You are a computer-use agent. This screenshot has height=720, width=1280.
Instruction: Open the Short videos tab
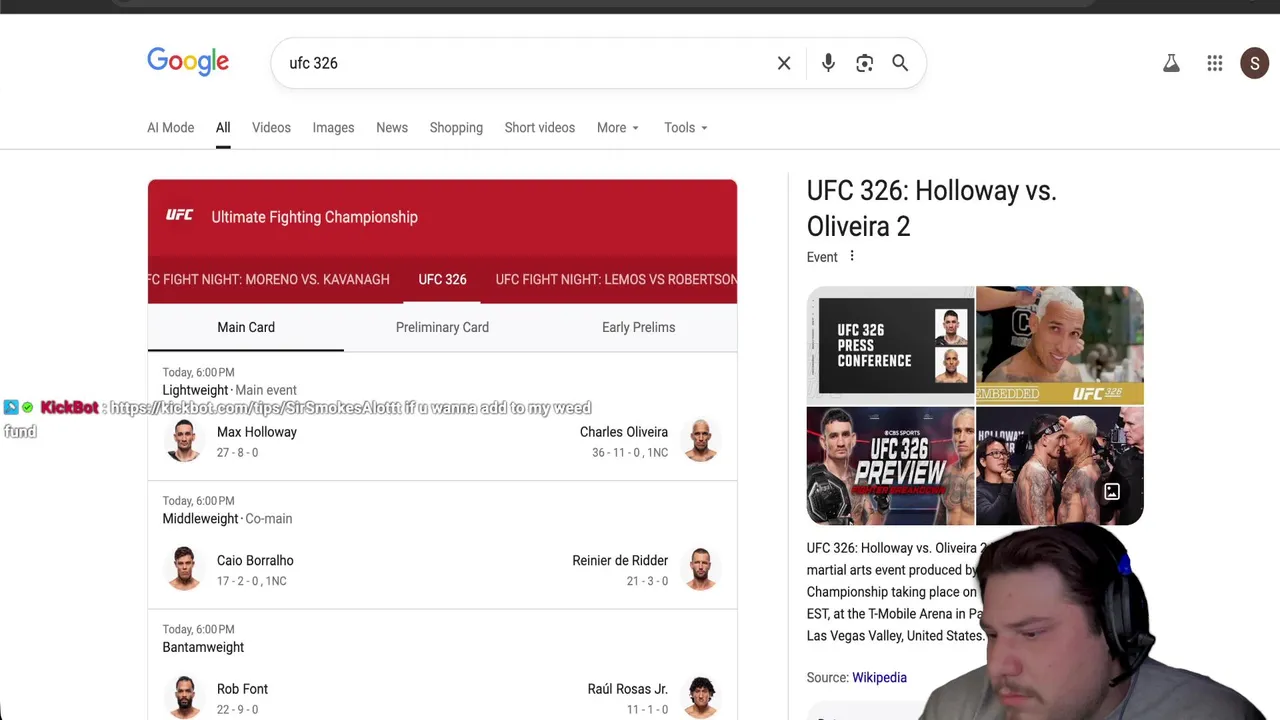pos(539,128)
